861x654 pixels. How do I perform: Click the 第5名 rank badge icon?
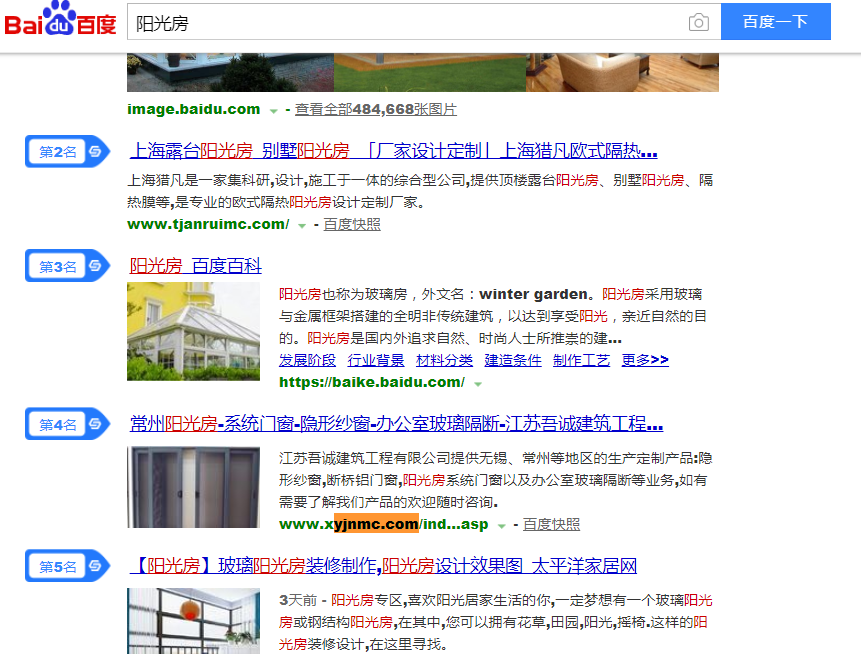68,566
